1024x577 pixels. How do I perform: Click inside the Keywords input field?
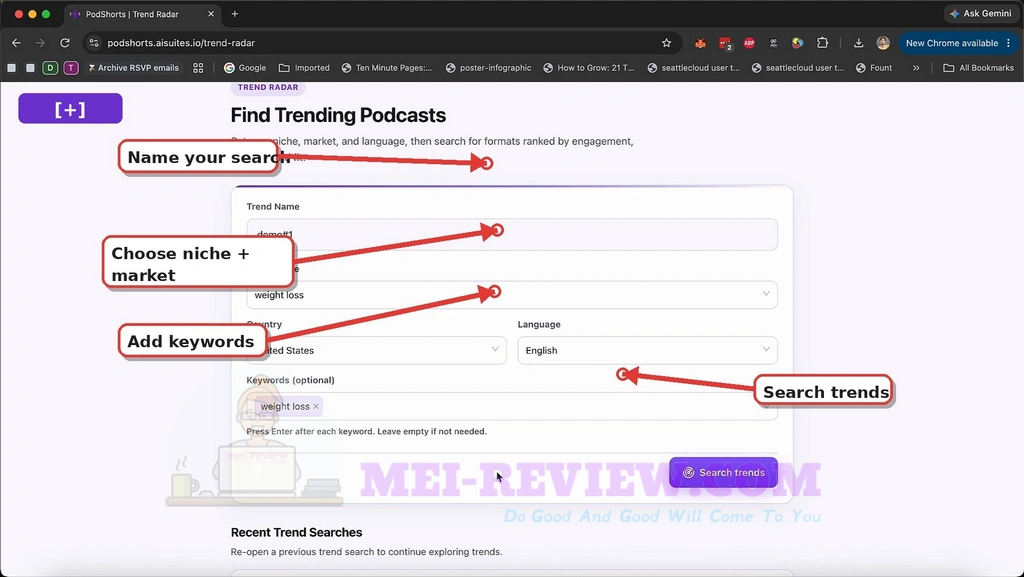click(512, 406)
